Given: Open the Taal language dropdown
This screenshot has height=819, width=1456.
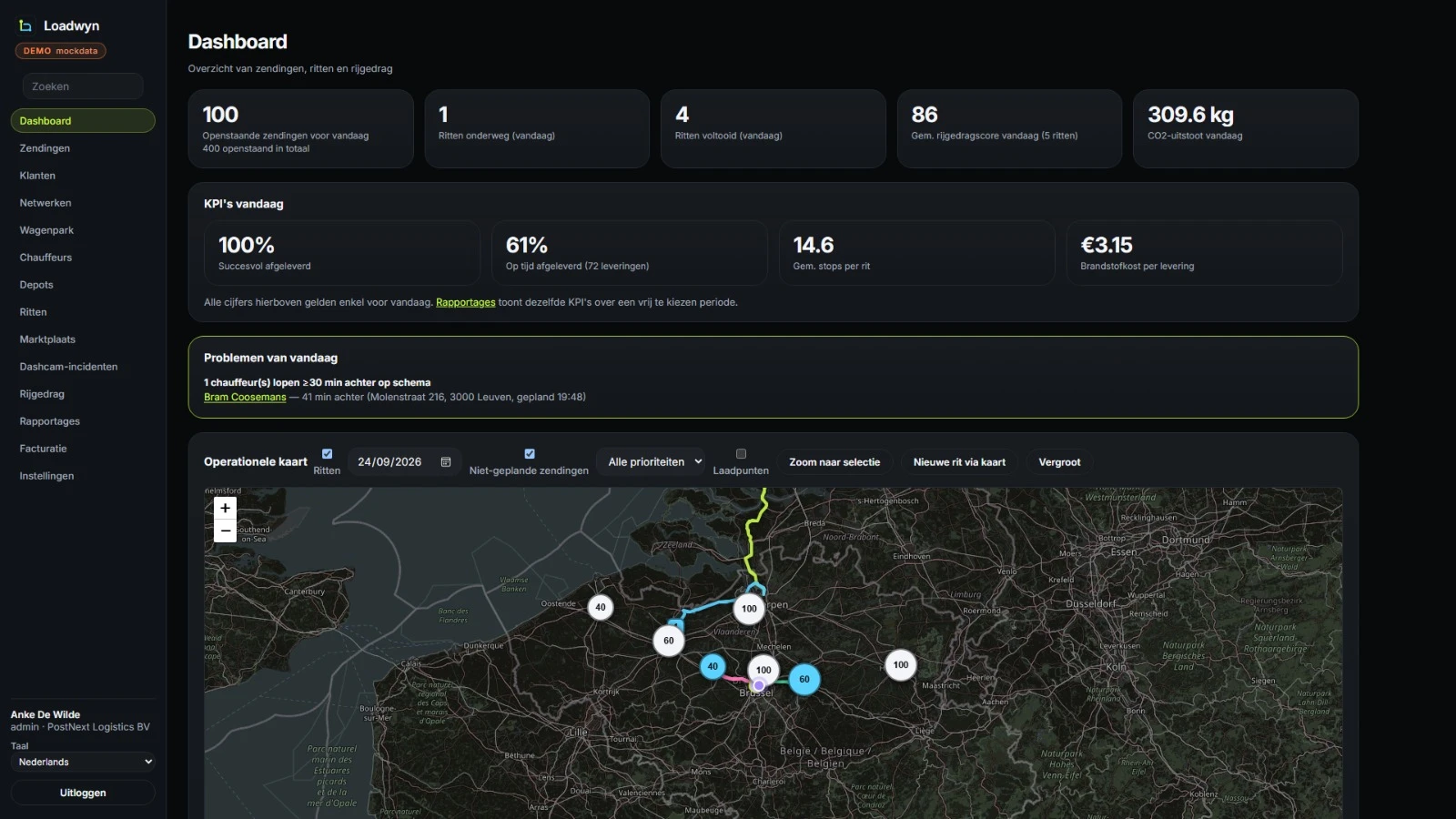Looking at the screenshot, I should (83, 763).
